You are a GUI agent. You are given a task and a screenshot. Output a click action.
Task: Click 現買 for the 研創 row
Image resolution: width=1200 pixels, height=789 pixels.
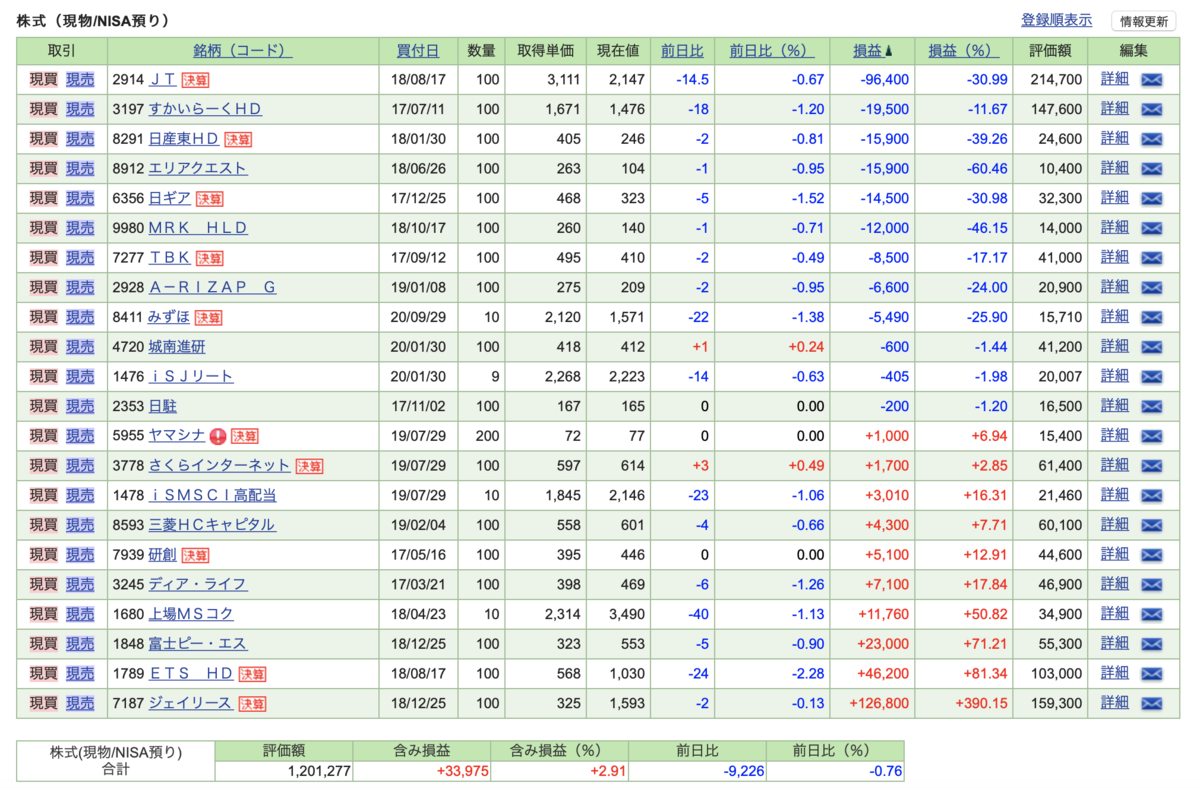click(44, 555)
